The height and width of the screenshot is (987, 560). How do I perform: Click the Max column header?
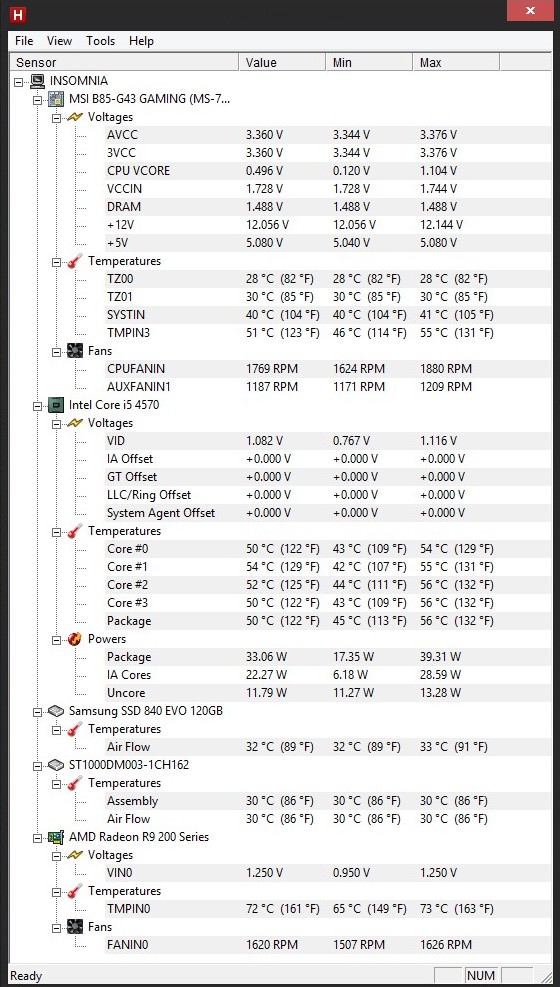point(456,62)
